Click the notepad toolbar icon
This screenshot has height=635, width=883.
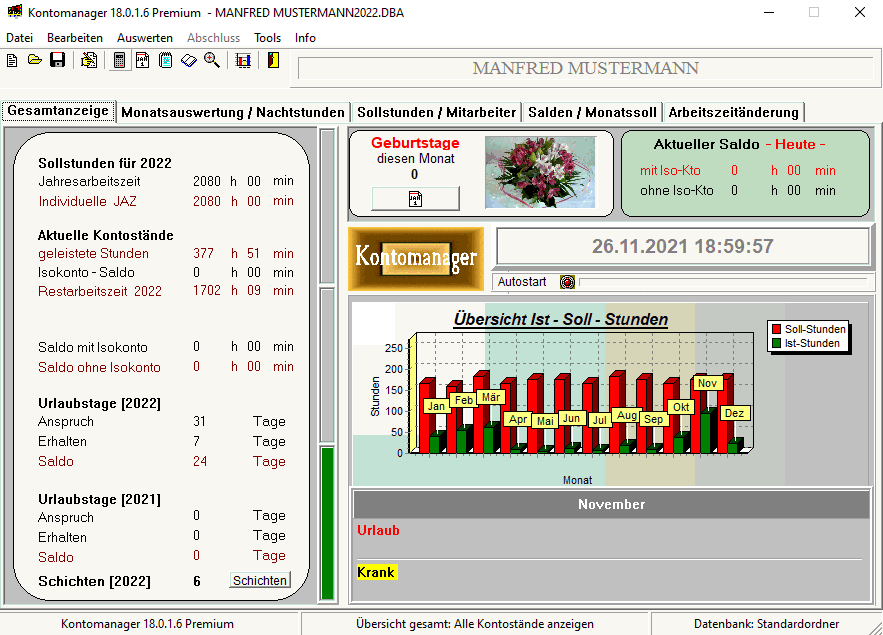165,60
